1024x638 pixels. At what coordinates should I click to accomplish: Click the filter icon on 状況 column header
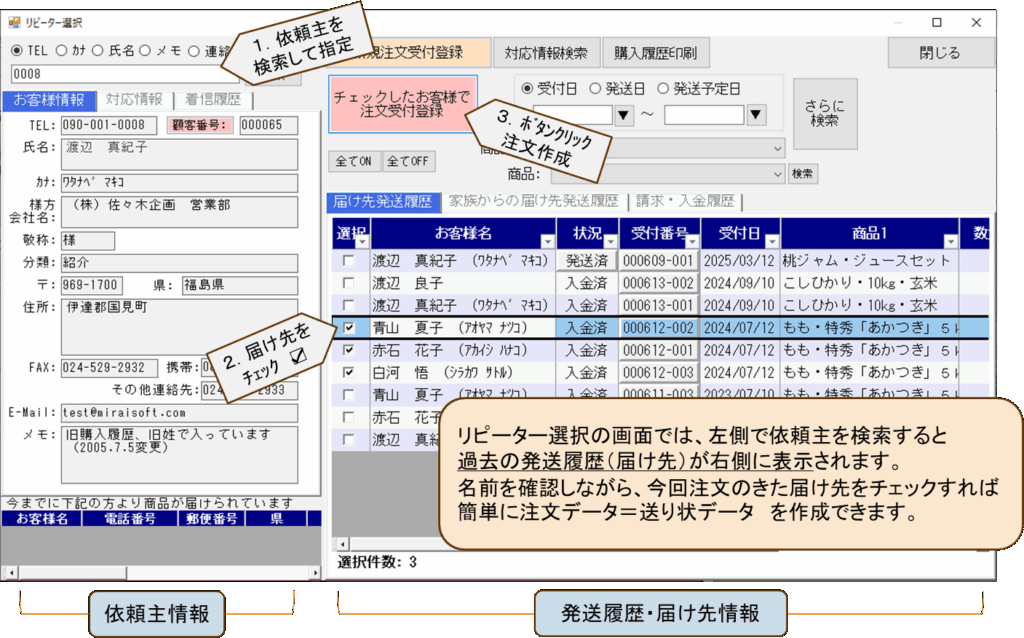pos(609,241)
